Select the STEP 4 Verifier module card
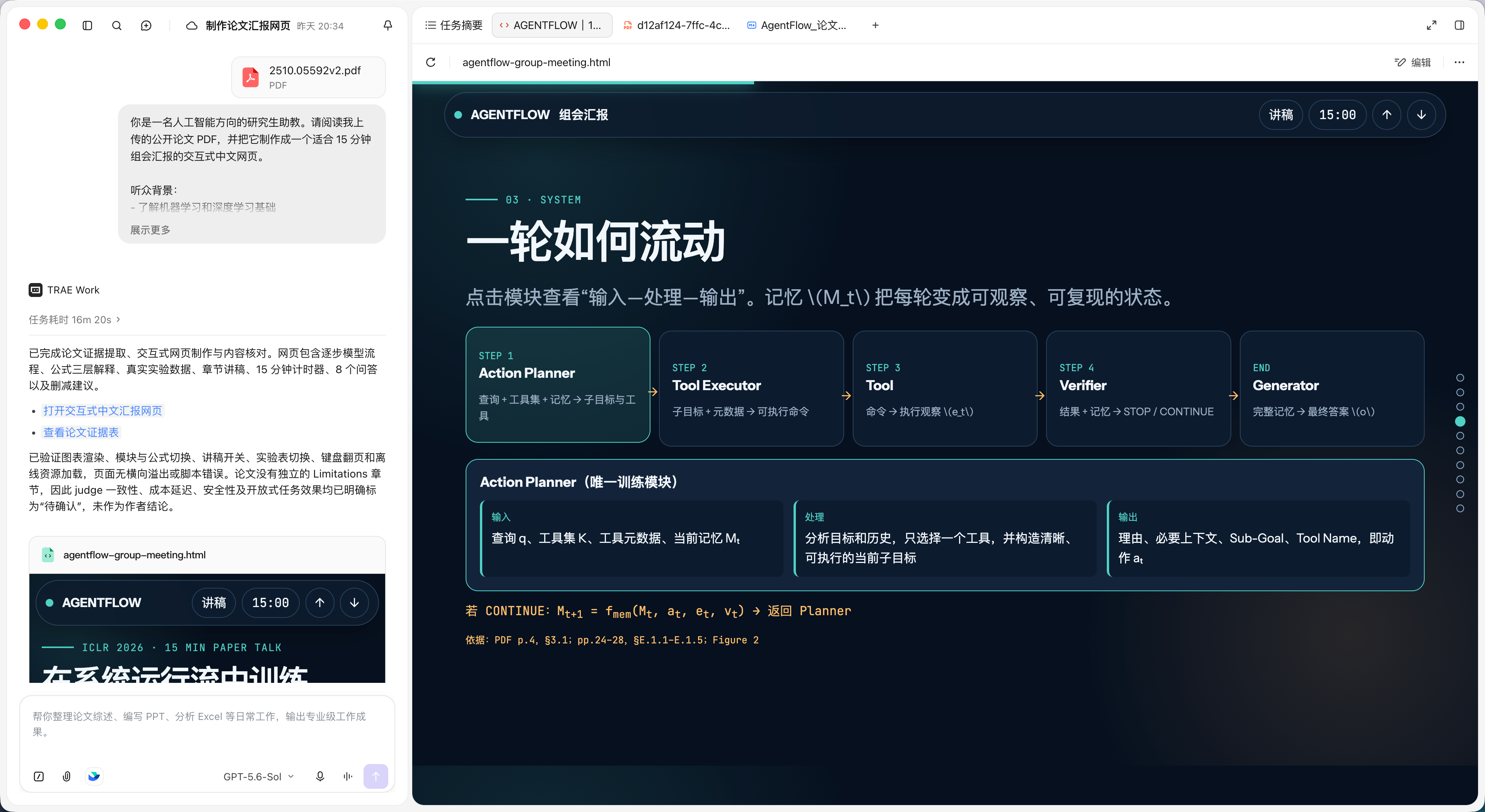The height and width of the screenshot is (812, 1485). (1138, 389)
